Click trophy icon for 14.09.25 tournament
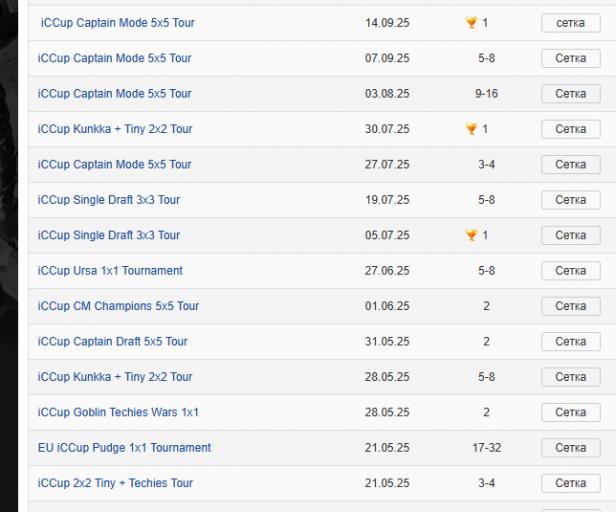The image size is (616, 512). (x=471, y=22)
